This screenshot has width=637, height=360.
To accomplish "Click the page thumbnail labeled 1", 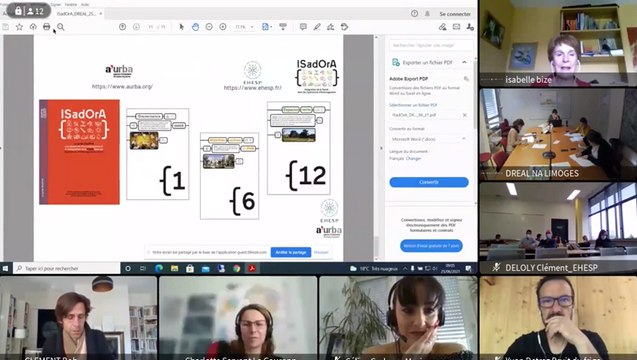I will (x=158, y=154).
